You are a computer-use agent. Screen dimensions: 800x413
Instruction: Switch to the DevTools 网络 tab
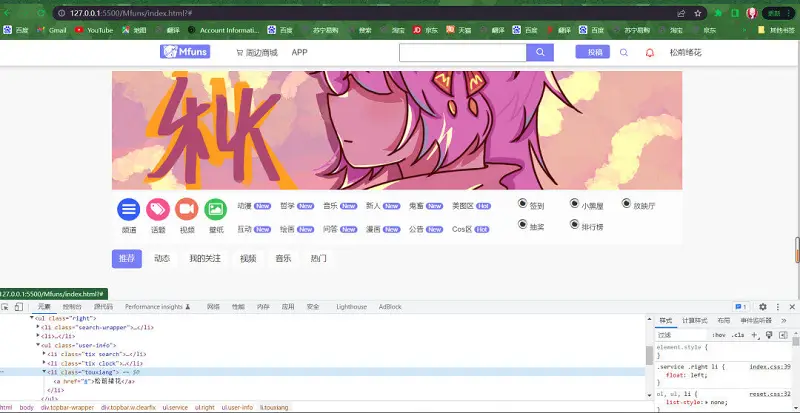[213, 307]
